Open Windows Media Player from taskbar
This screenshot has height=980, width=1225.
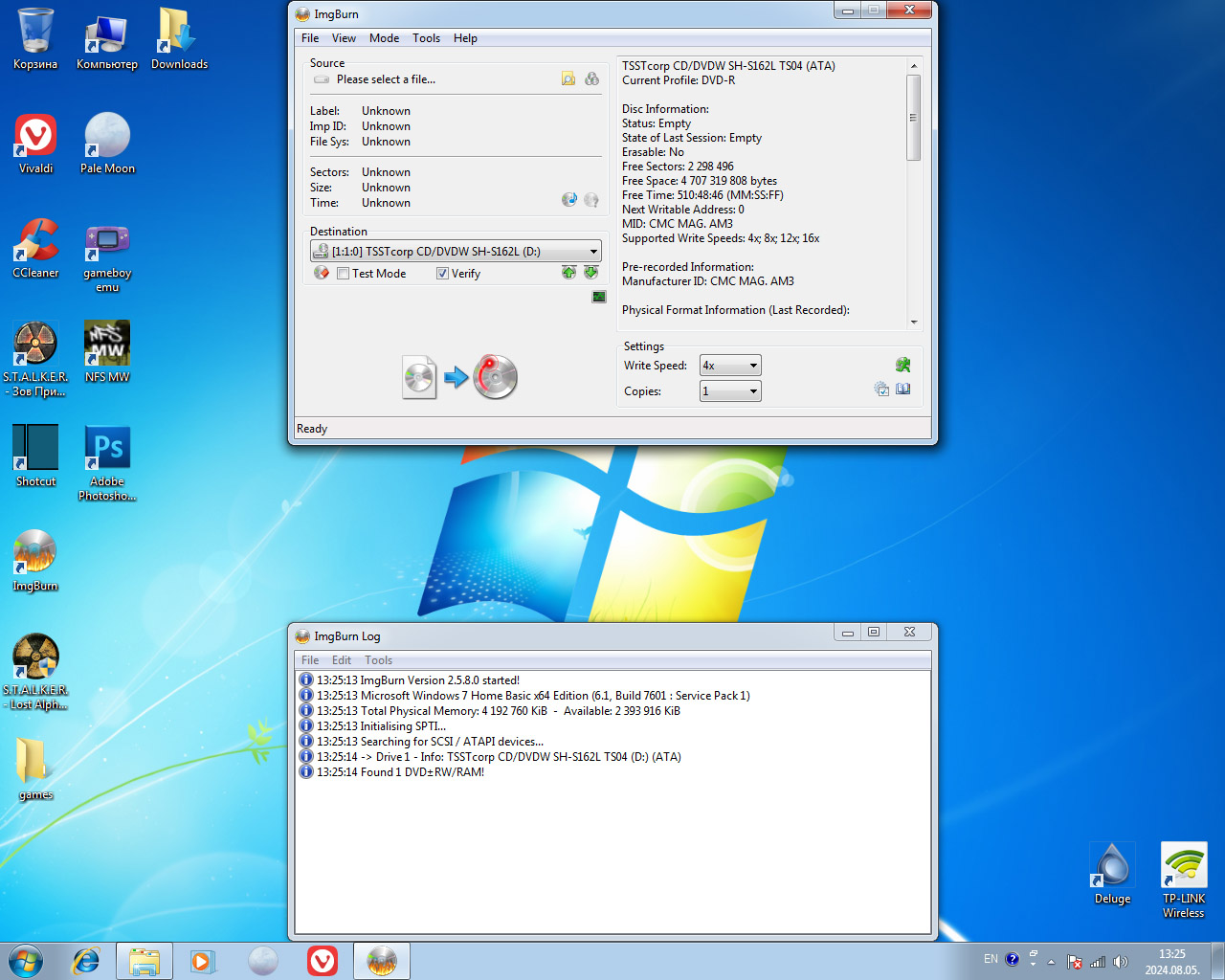[202, 961]
